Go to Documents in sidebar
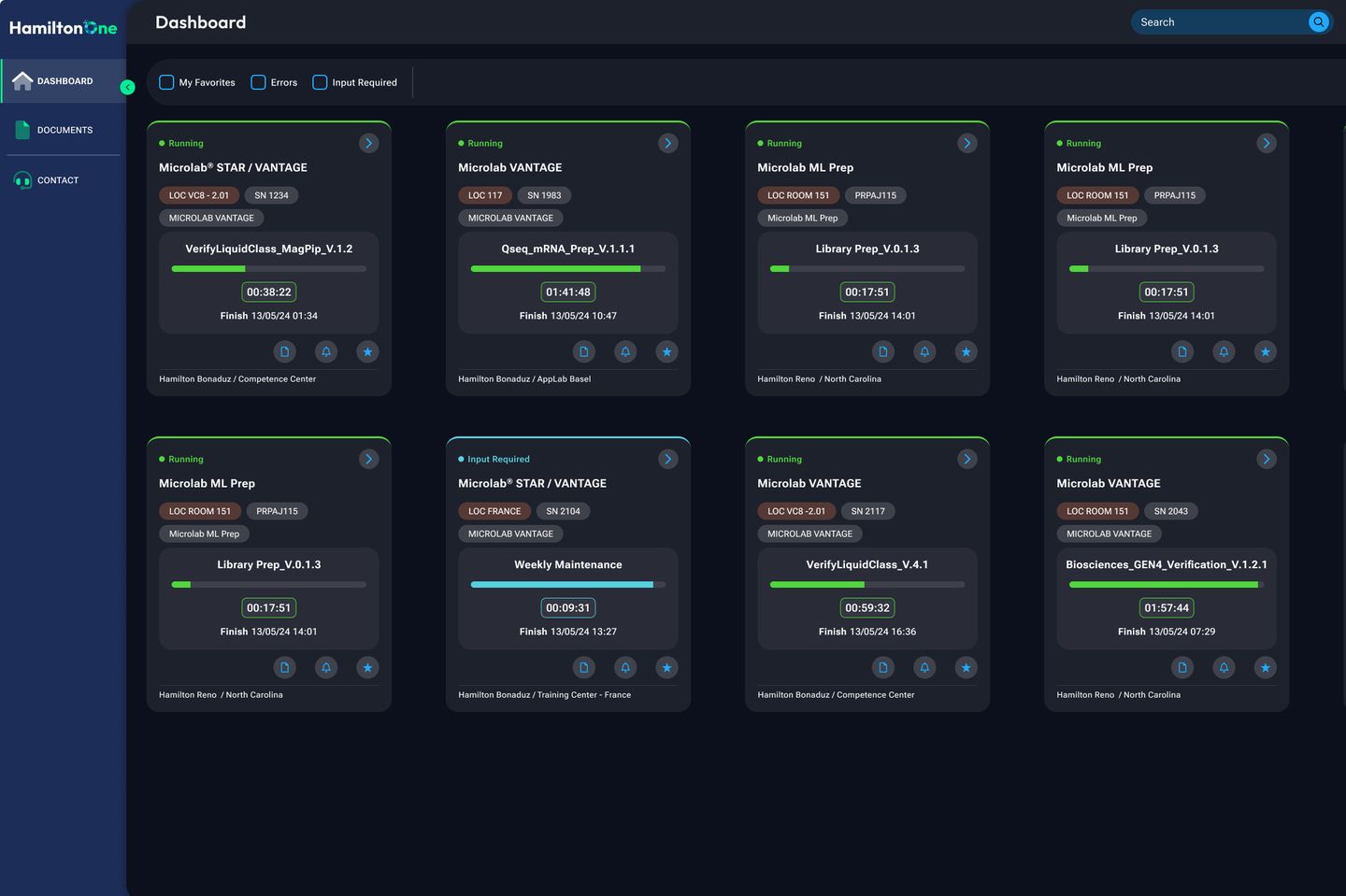 pos(63,130)
